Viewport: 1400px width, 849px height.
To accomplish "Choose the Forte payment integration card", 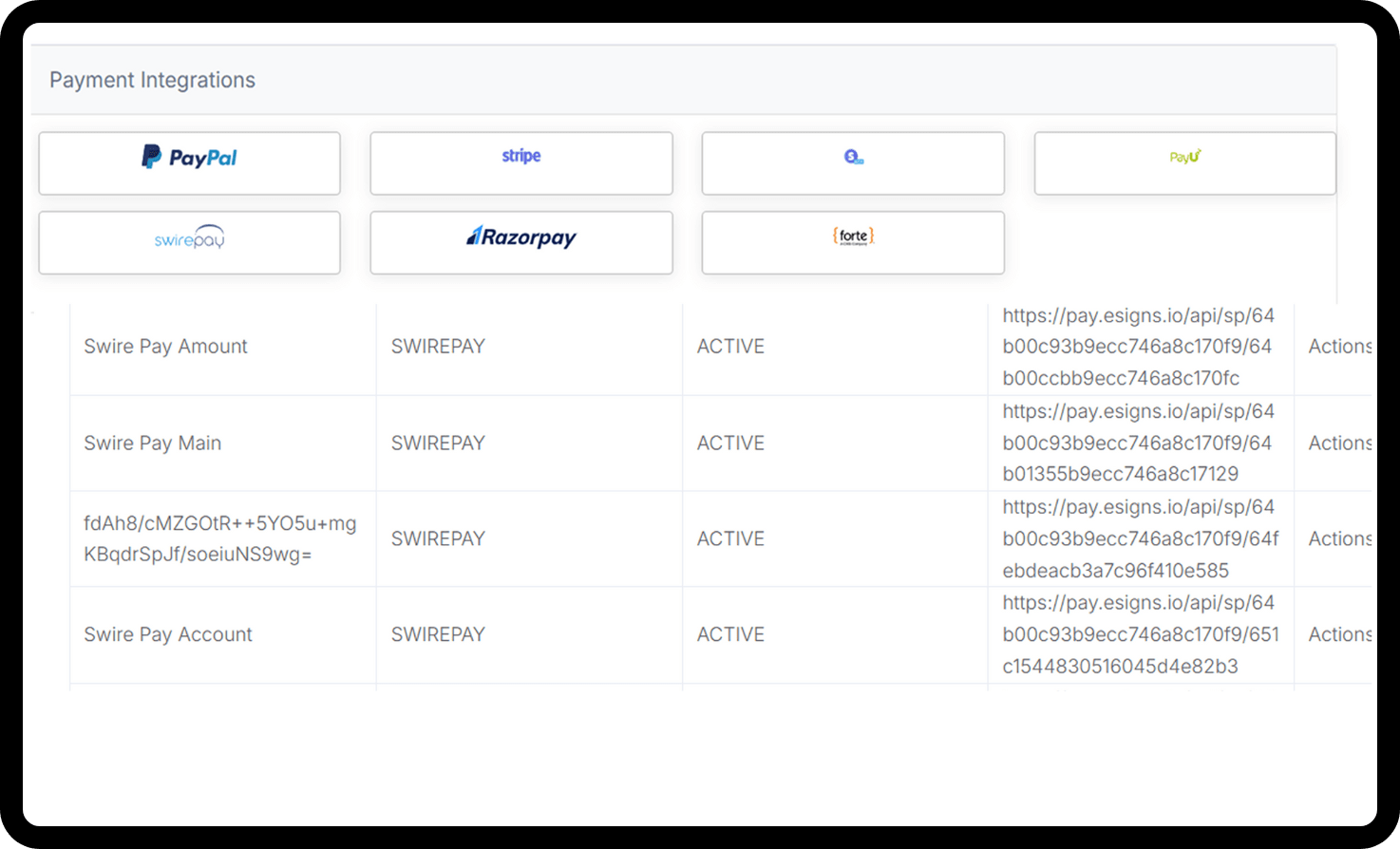I will click(x=853, y=242).
